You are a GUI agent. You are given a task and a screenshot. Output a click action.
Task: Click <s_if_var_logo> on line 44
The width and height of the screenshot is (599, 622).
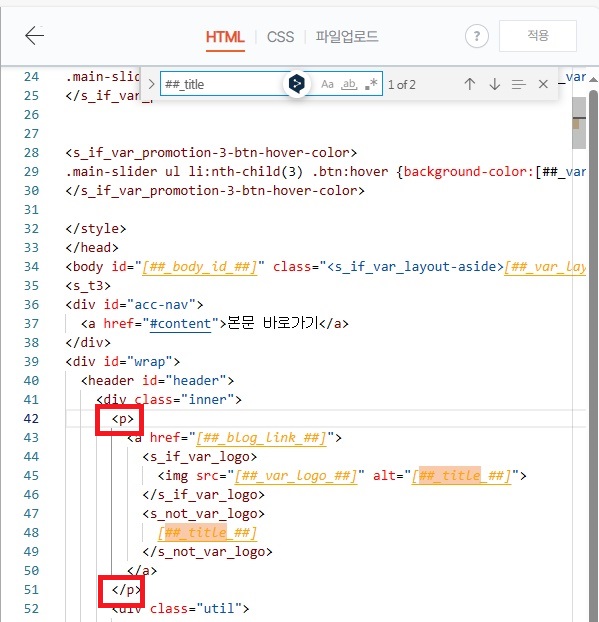tap(200, 457)
